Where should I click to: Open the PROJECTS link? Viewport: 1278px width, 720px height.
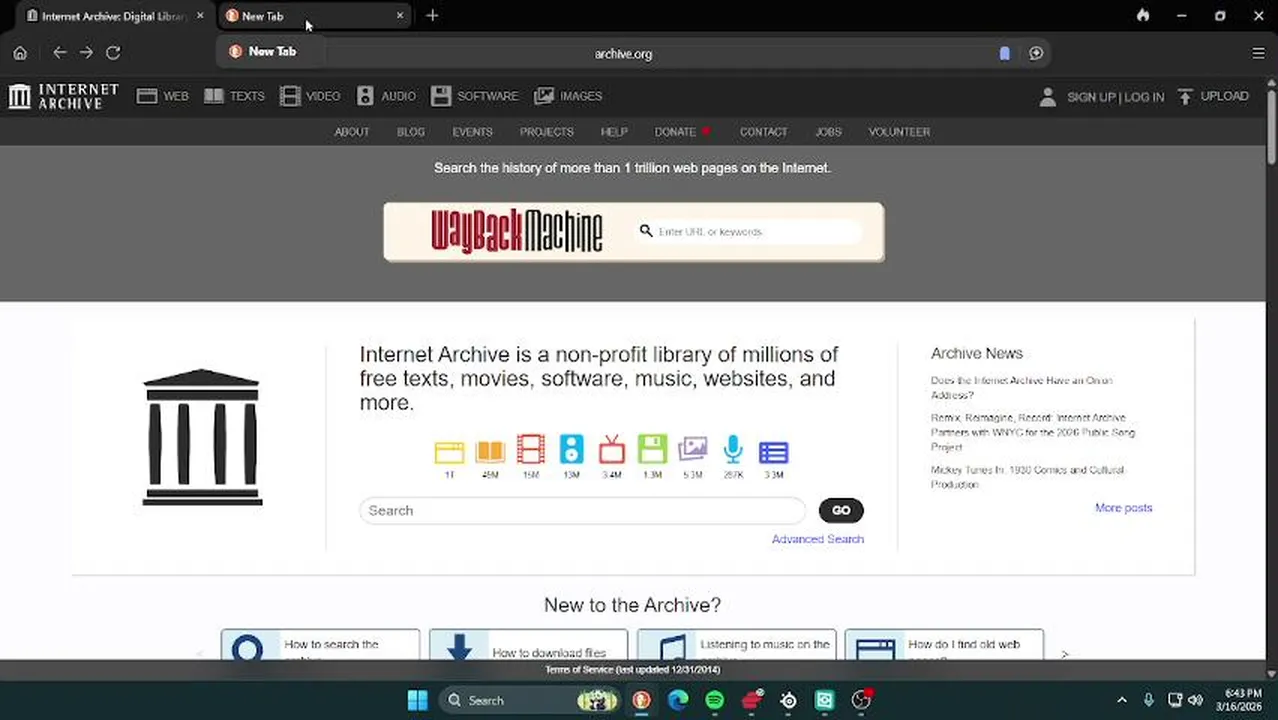pyautogui.click(x=546, y=132)
